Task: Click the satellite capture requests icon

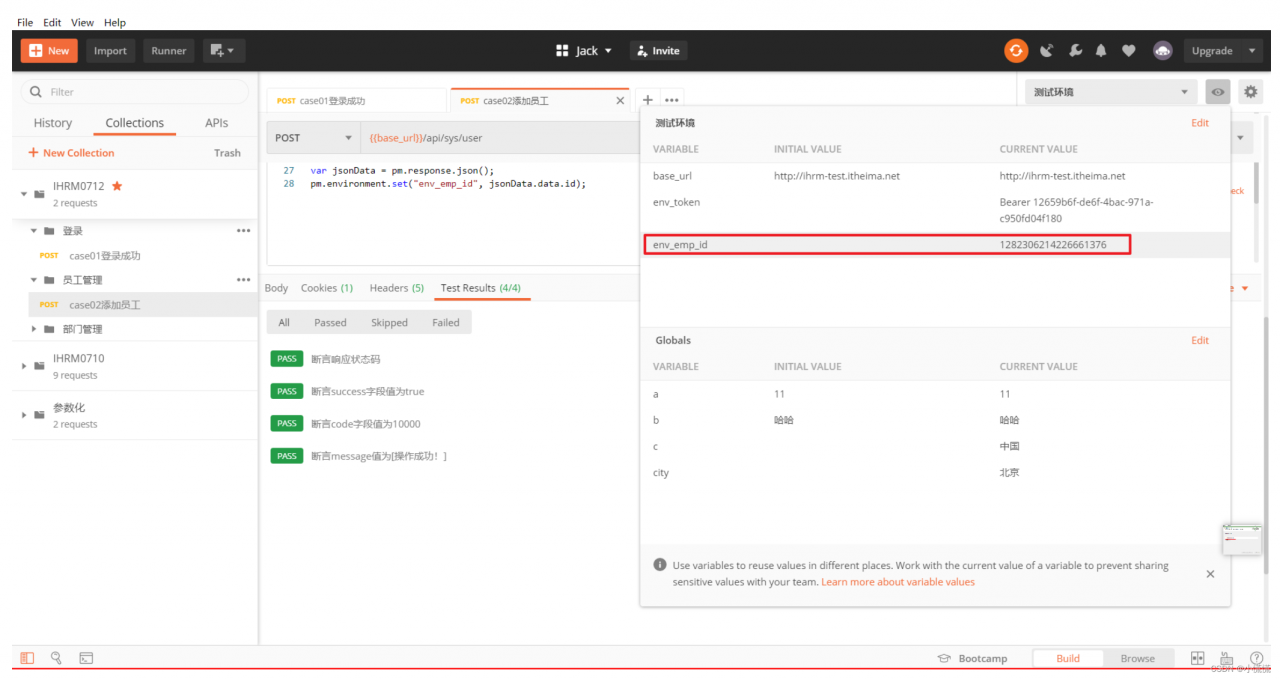Action: coord(1047,51)
